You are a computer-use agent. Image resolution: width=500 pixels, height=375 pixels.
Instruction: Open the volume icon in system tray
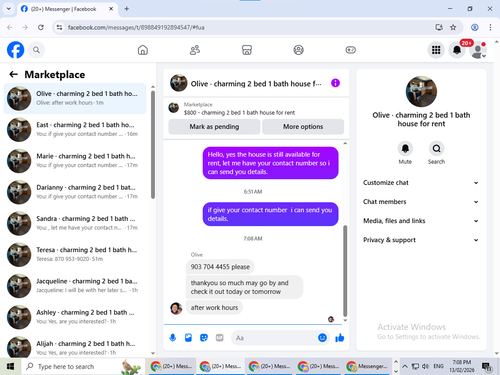(x=425, y=366)
